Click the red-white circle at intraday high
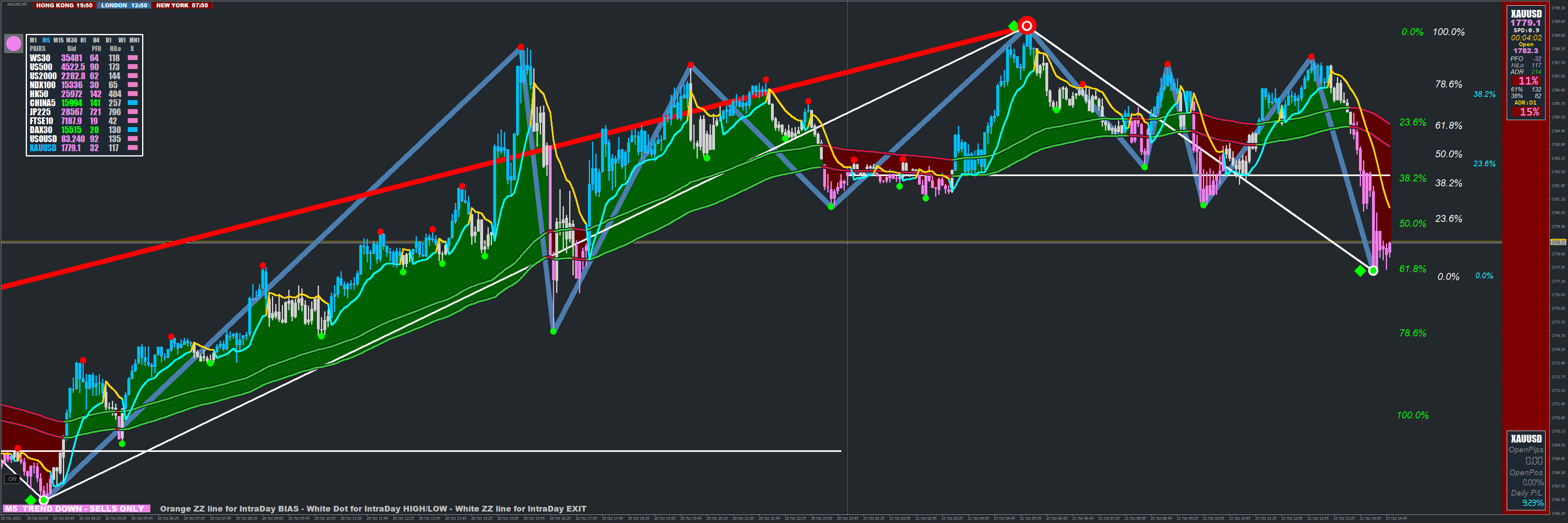1568x523 pixels. [1027, 26]
